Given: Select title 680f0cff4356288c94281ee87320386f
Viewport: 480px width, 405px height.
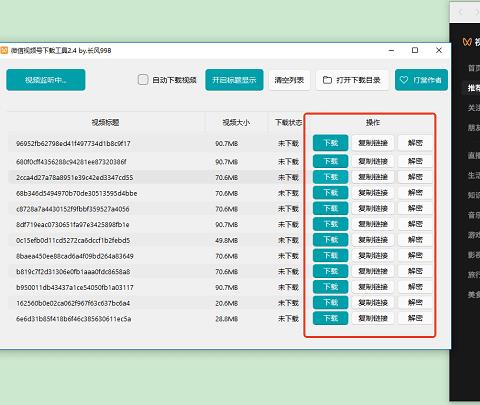Looking at the screenshot, I should coord(71,162).
